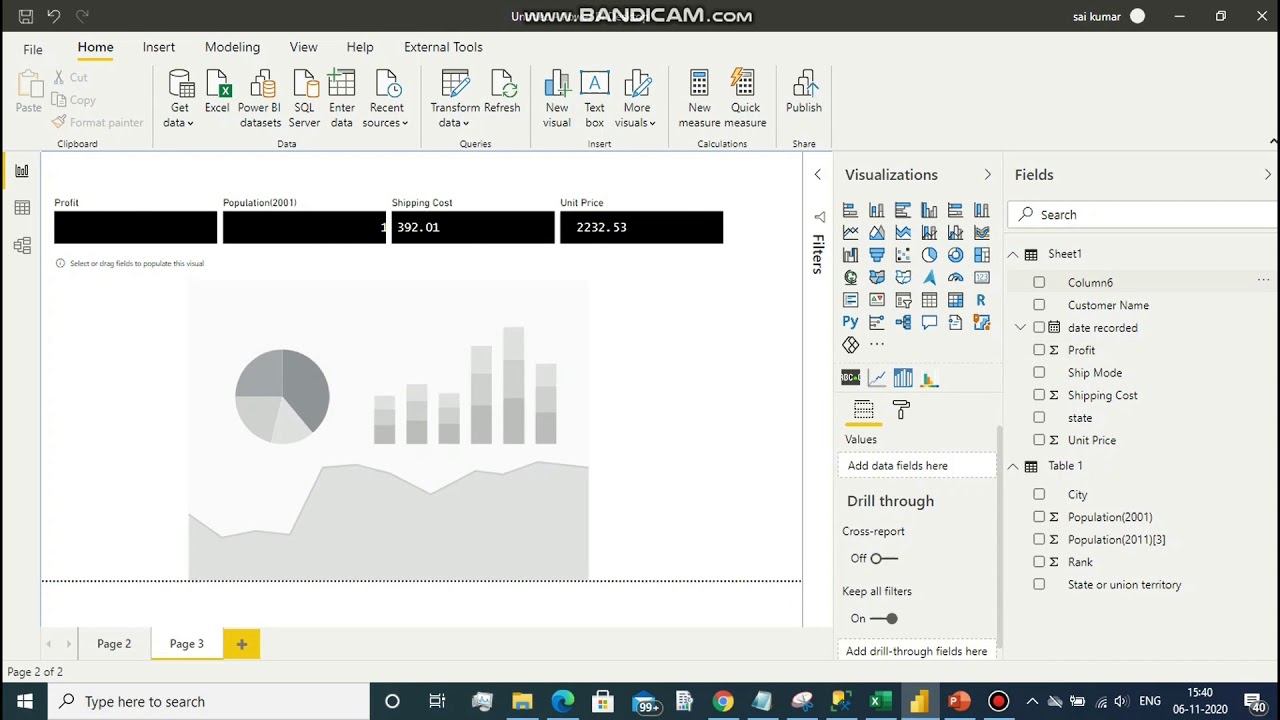Viewport: 1280px width, 720px height.
Task: Click the Quick measure button
Action: point(745,98)
